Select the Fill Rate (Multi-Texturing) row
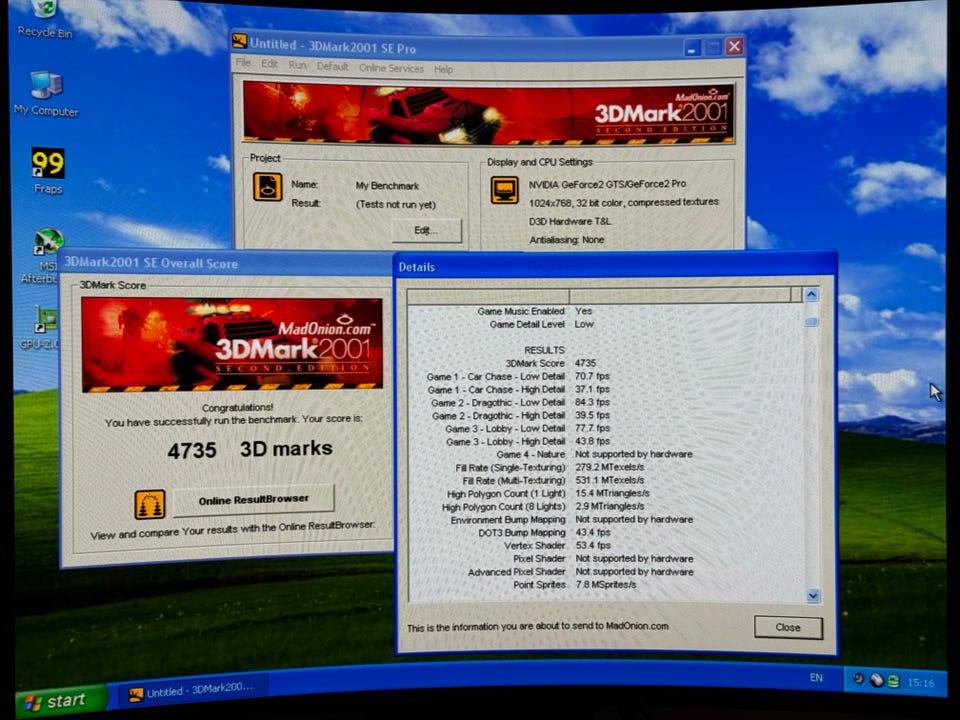 coord(606,480)
